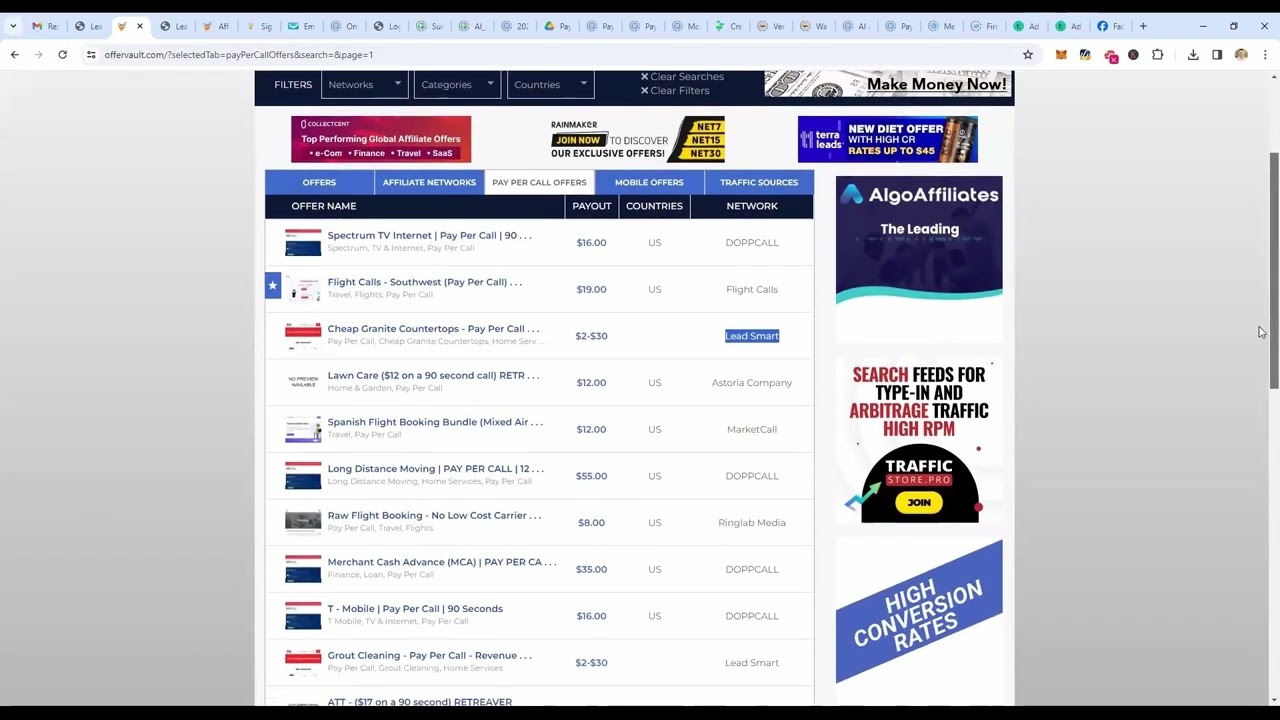Switch to the Affiliate Networks tab

point(429,182)
